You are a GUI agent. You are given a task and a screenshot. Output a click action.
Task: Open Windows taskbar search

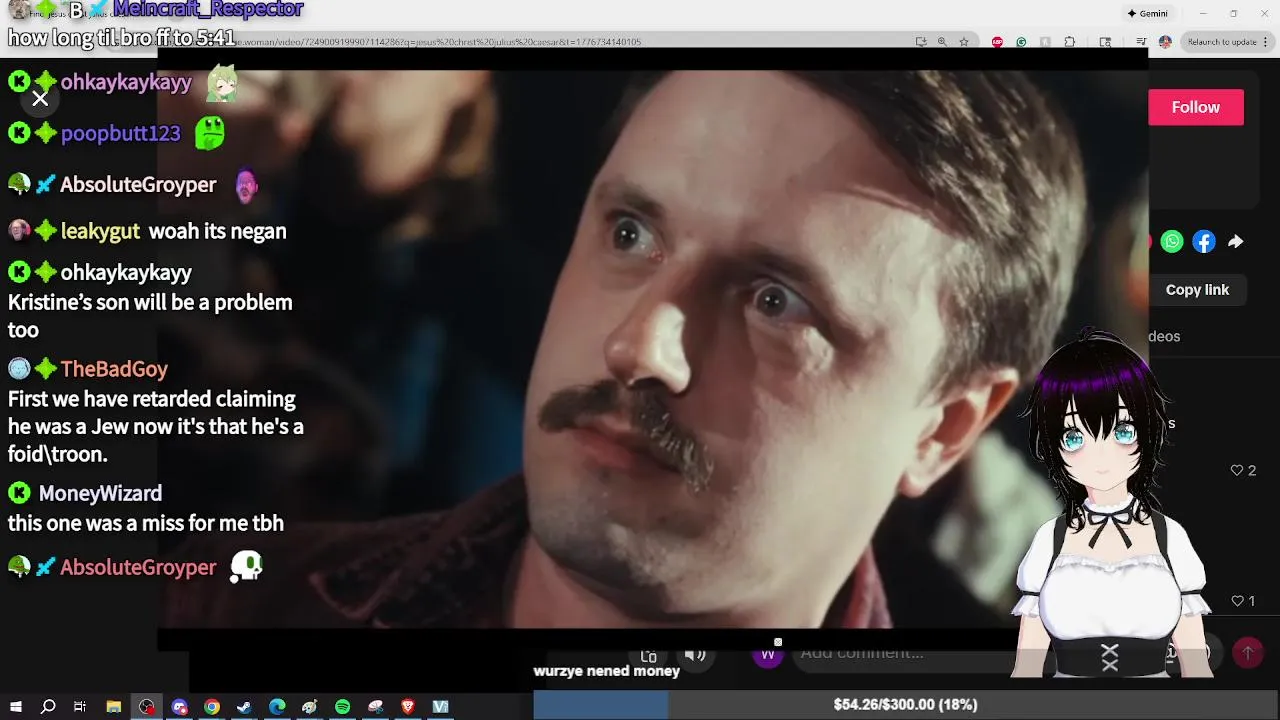pyautogui.click(x=48, y=707)
